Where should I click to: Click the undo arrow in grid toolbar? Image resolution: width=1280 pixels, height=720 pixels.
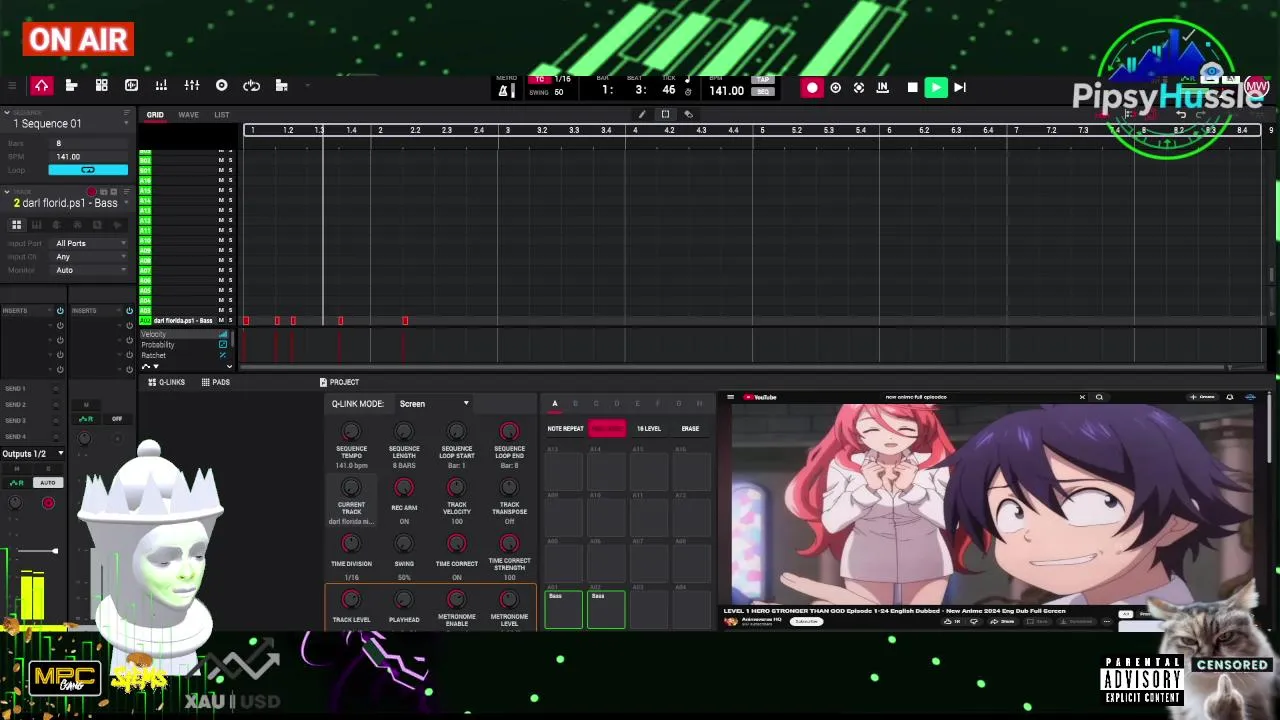coord(1181,114)
